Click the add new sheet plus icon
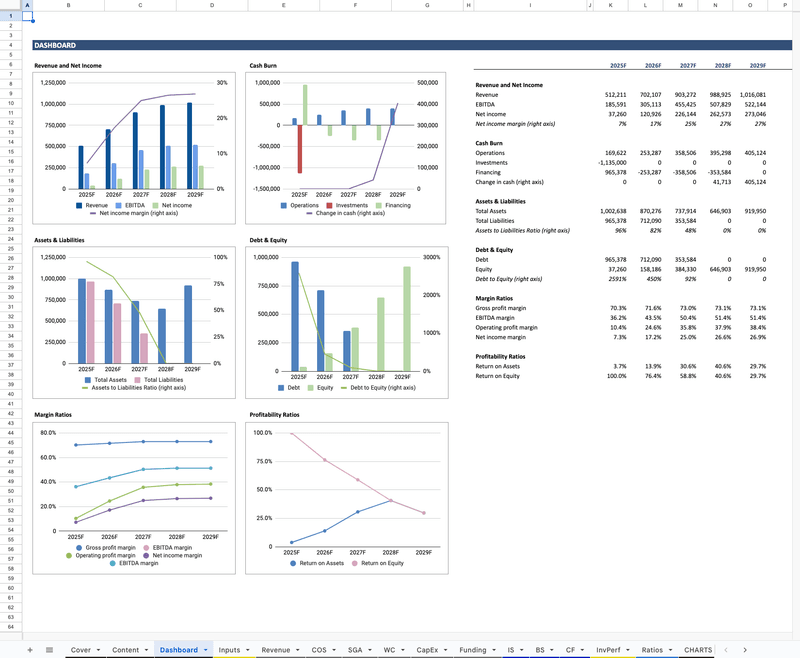The height and width of the screenshot is (658, 800). pyautogui.click(x=30, y=650)
